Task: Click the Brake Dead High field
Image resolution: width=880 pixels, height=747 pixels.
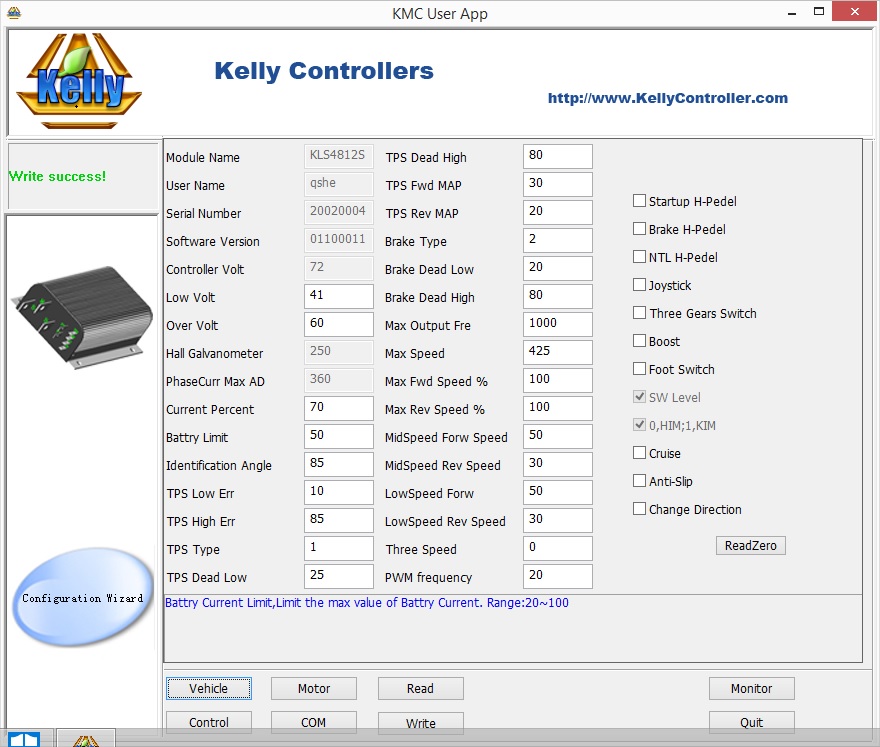Action: coord(557,296)
